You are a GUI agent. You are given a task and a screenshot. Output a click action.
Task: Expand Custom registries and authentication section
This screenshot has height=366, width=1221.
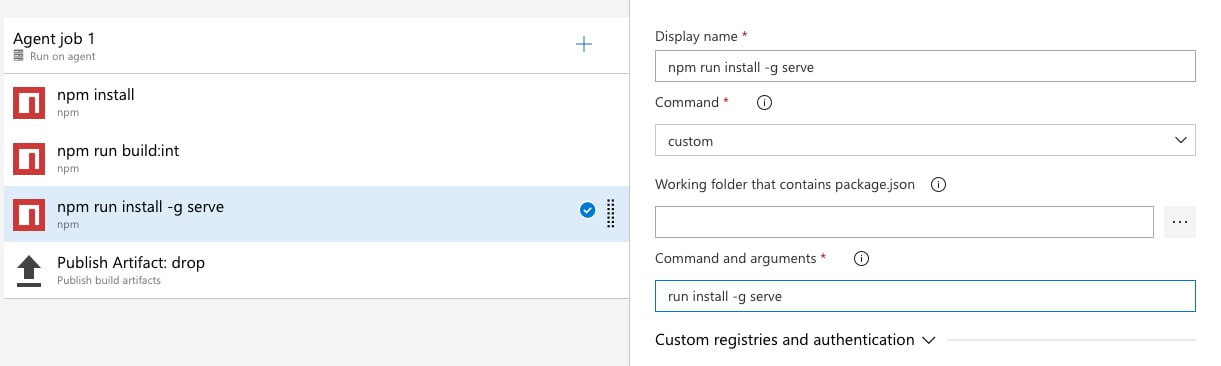coord(795,340)
